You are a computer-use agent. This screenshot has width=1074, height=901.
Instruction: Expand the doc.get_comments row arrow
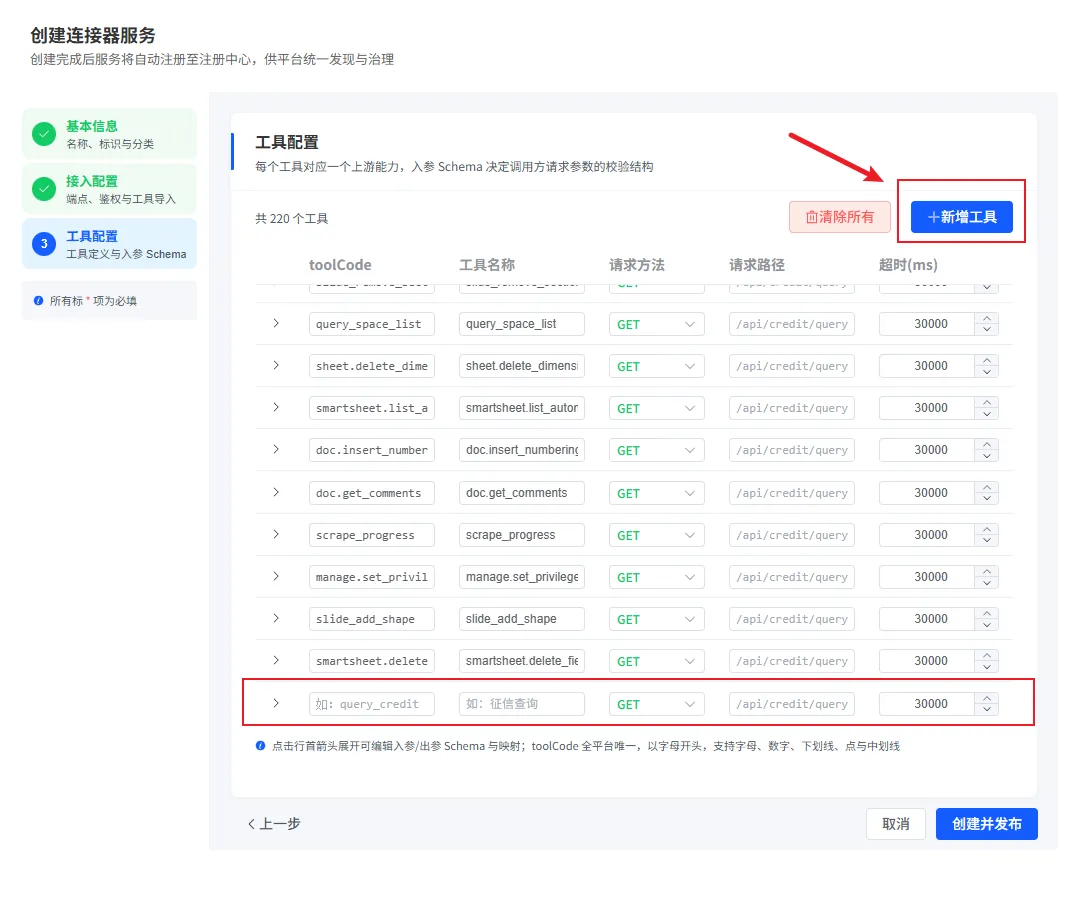[x=276, y=493]
